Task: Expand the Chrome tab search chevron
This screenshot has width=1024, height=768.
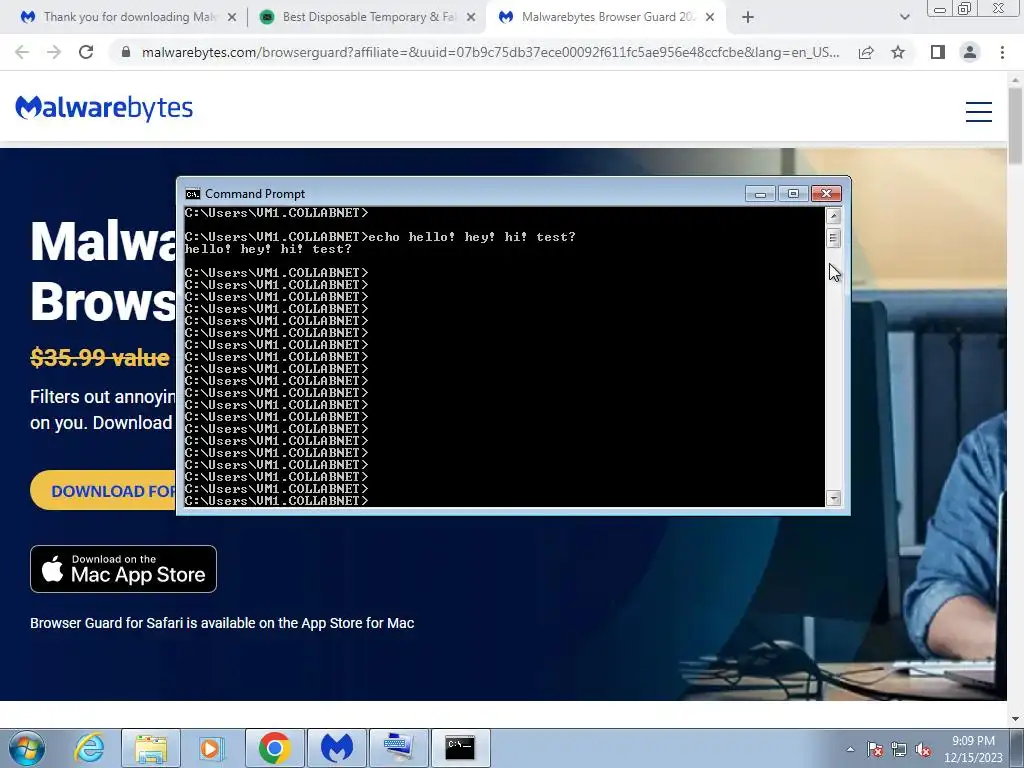Action: 904,17
